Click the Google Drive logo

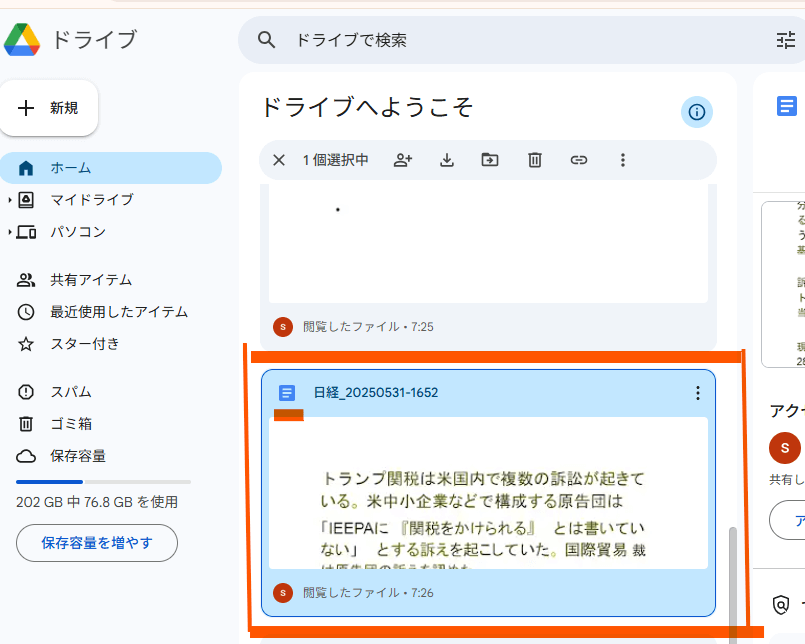[x=22, y=40]
